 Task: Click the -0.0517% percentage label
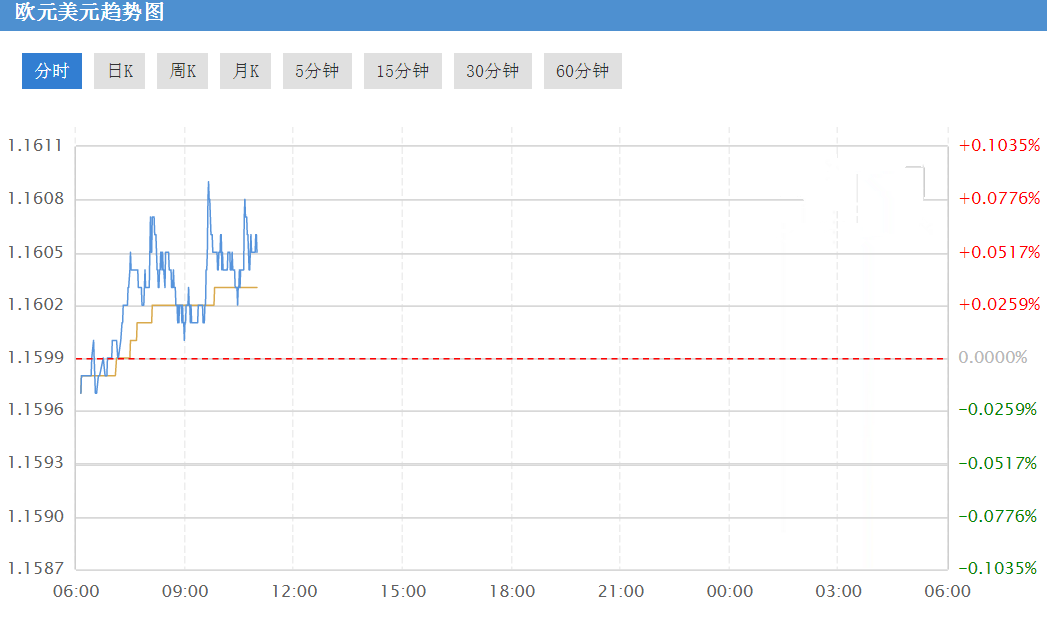click(x=998, y=463)
